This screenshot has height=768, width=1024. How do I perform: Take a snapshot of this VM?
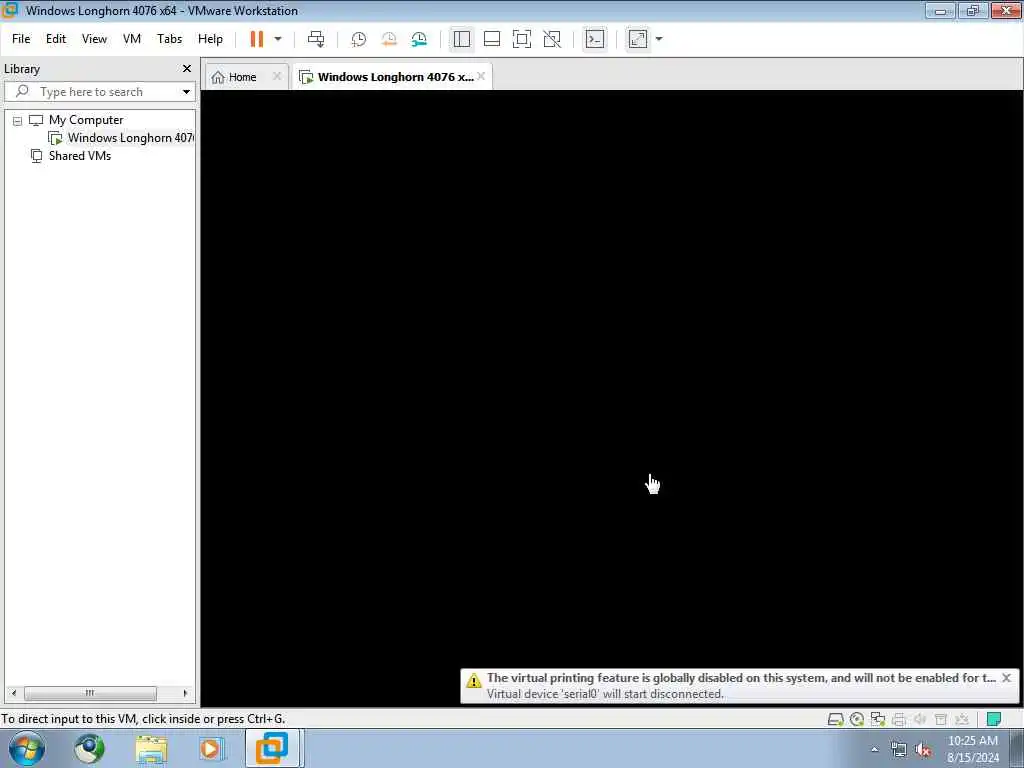pos(359,39)
